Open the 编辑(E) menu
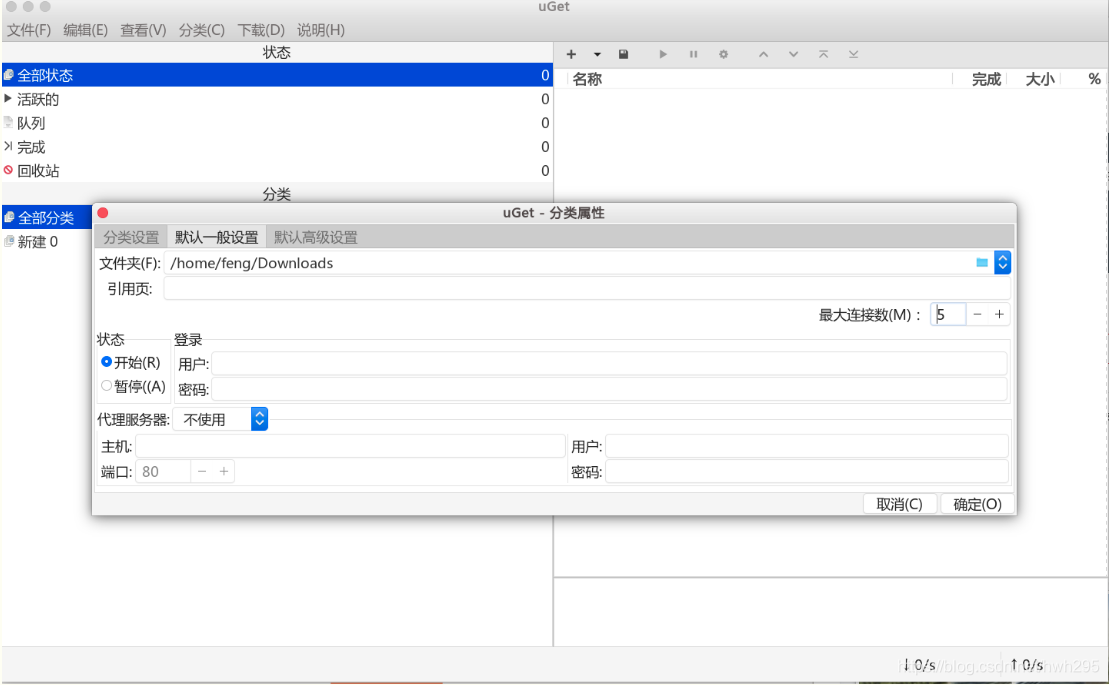 click(86, 30)
